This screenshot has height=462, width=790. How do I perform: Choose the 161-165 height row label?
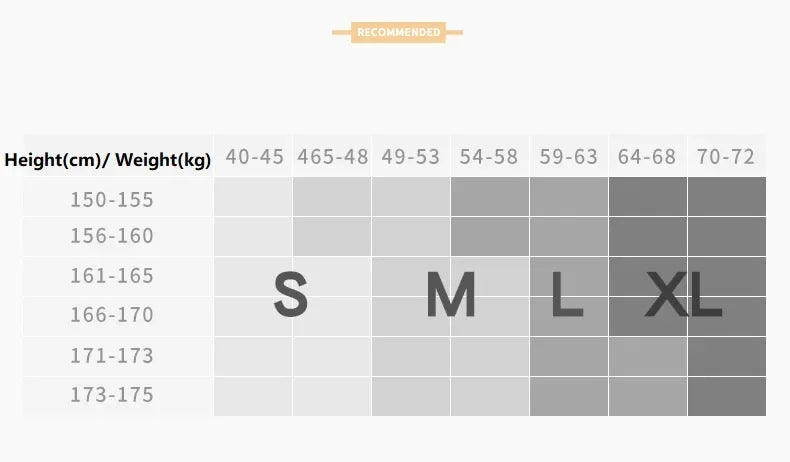tap(112, 275)
